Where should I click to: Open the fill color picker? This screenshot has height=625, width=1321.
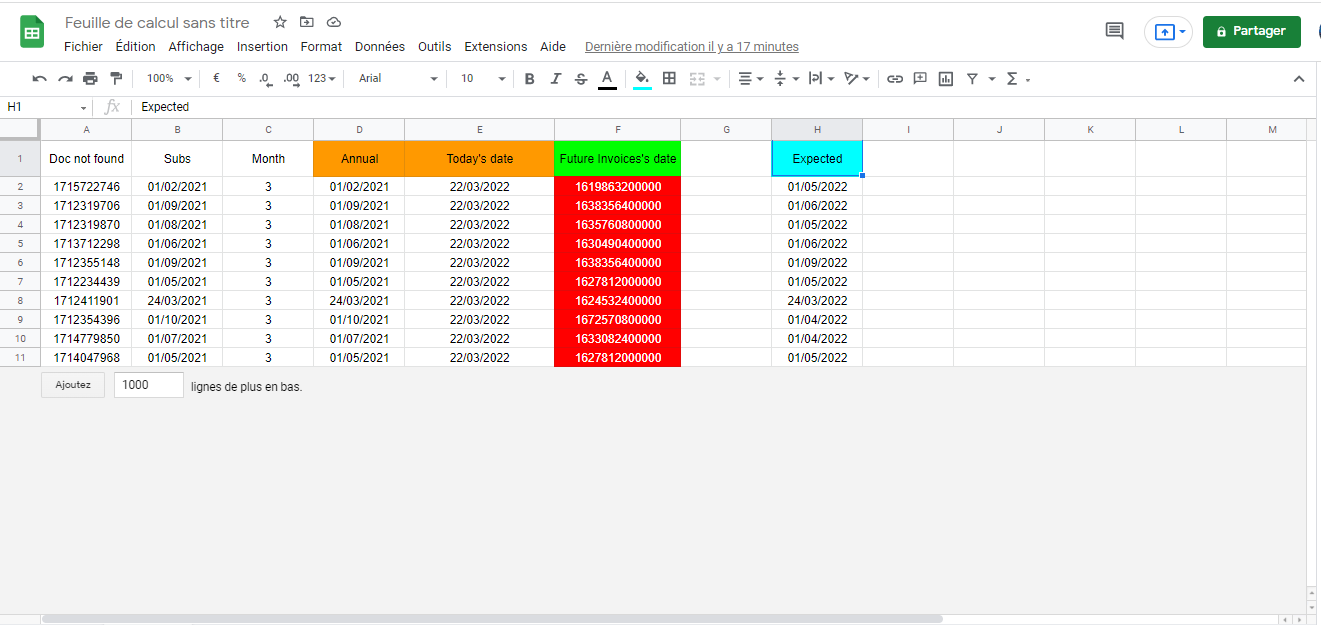642,79
